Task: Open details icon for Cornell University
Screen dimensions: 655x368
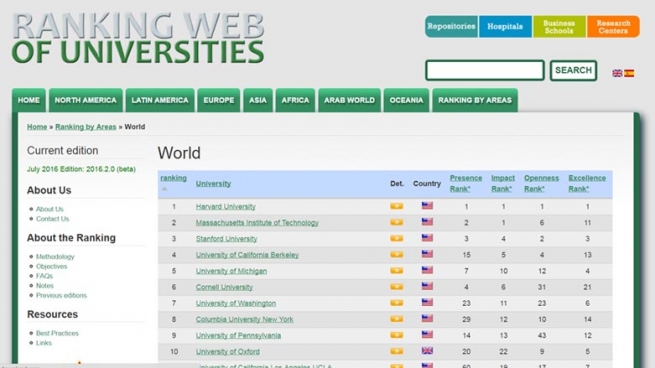Action: [x=396, y=287]
